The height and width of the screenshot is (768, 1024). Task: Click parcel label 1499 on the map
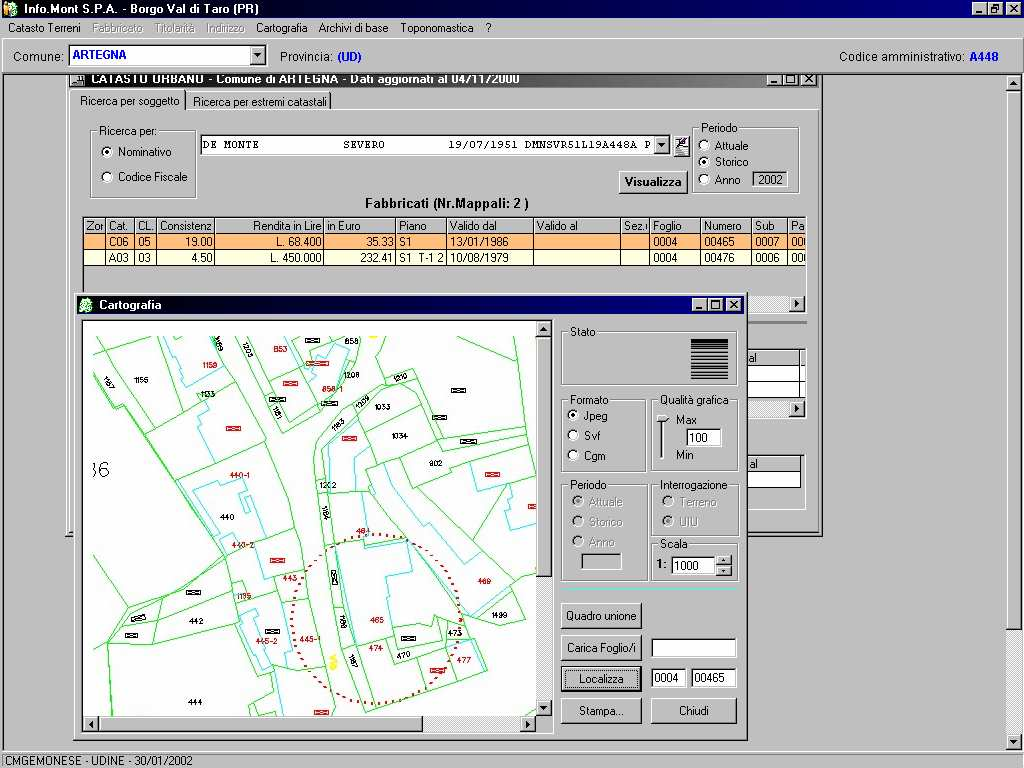coord(500,615)
